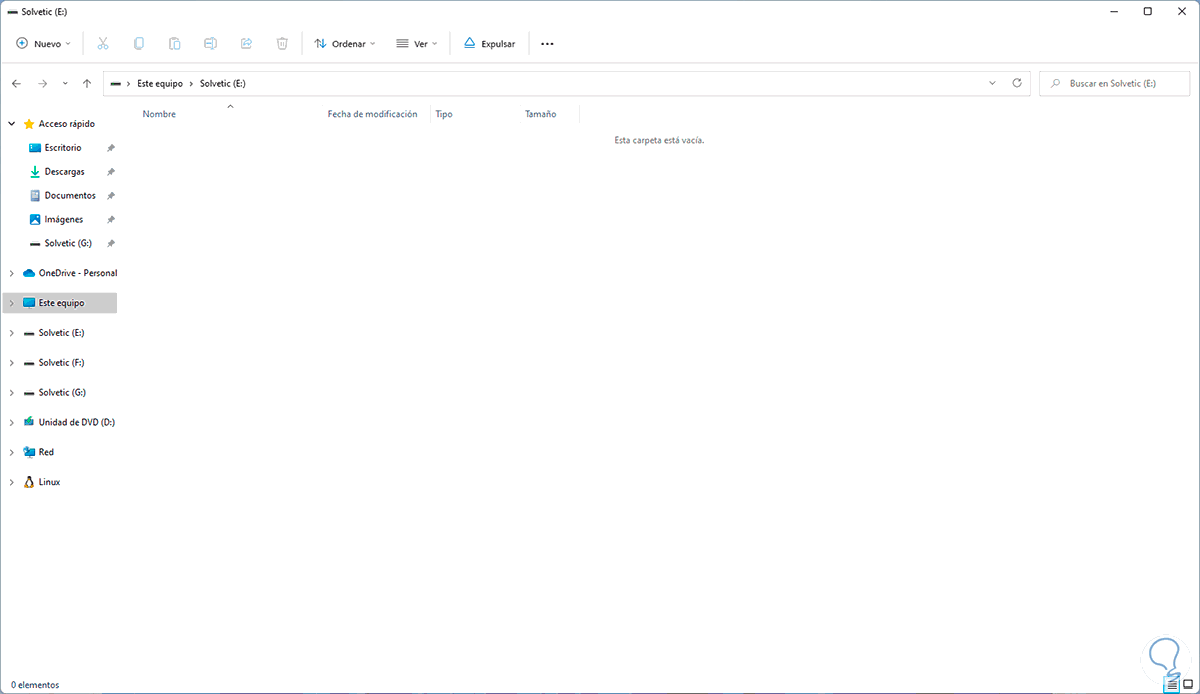The width and height of the screenshot is (1200, 694).
Task: Select Unidad de DVD (D:) in sidebar
Action: click(77, 422)
